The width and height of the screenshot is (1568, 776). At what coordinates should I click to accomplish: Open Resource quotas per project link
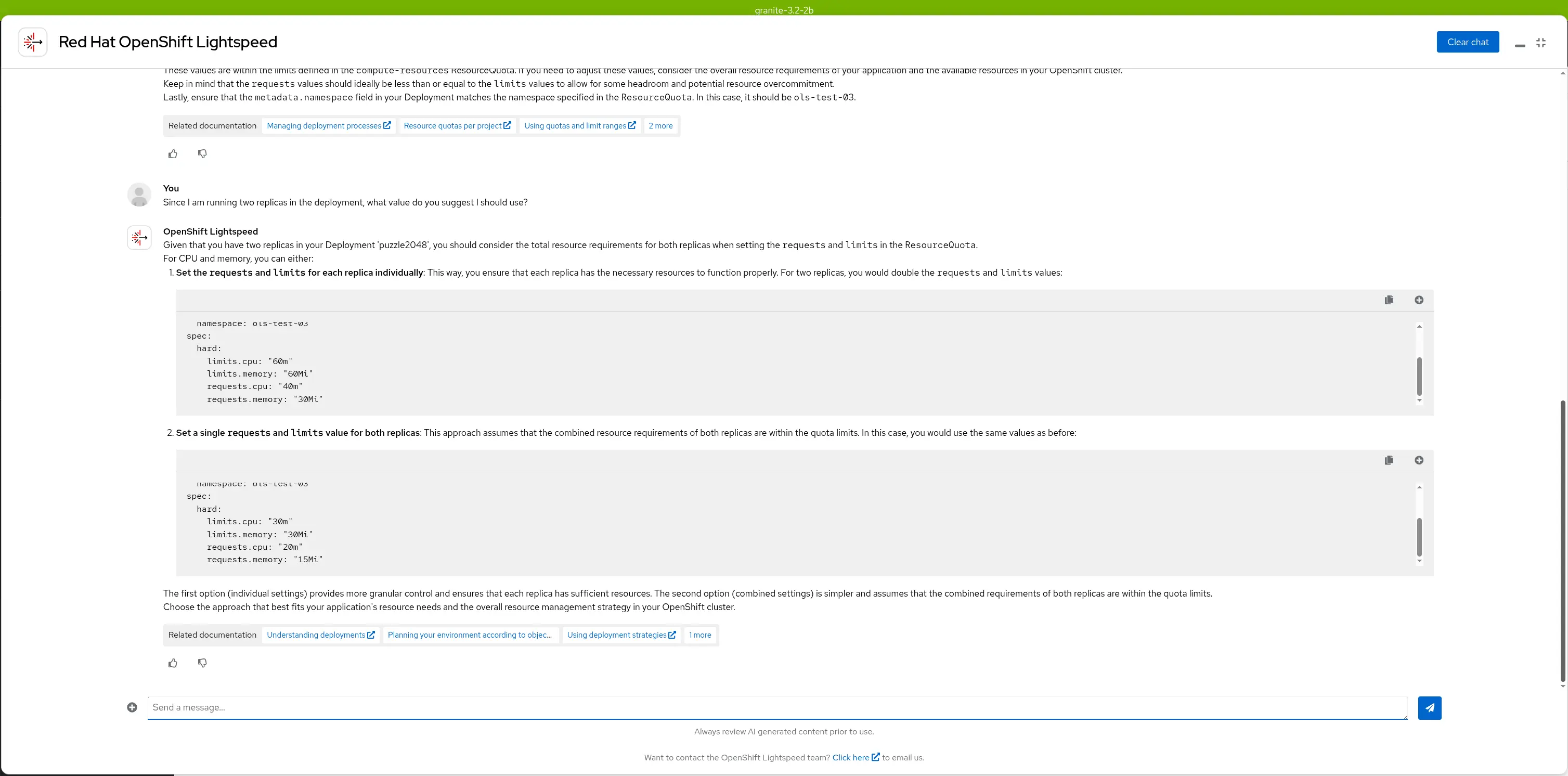pos(457,126)
